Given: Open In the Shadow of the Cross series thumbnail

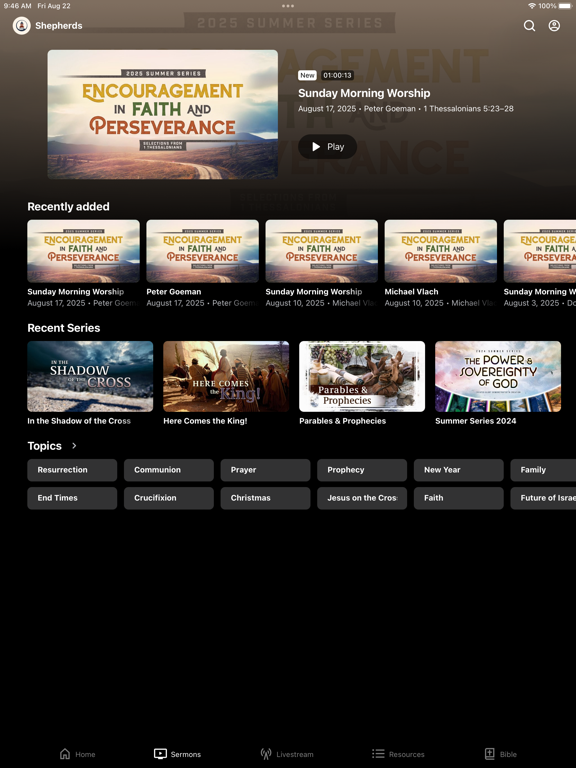Looking at the screenshot, I should tap(90, 376).
